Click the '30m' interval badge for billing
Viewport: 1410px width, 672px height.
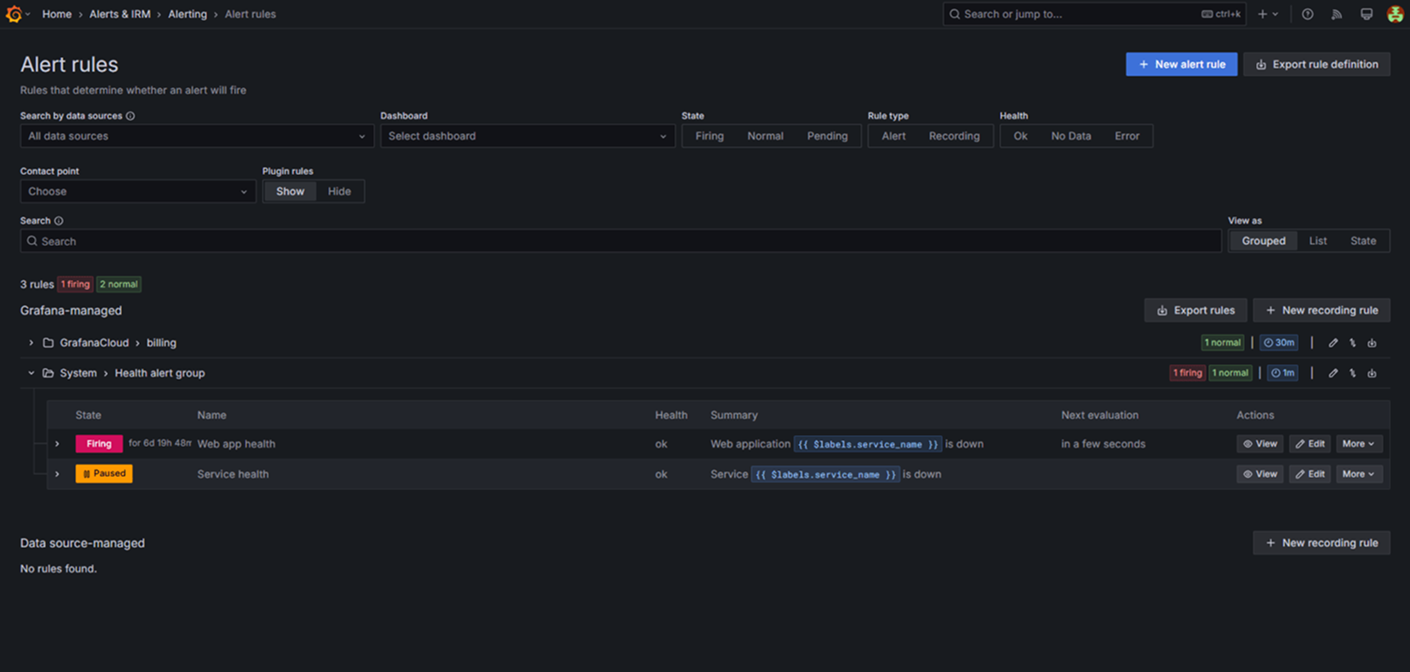tap(1279, 343)
